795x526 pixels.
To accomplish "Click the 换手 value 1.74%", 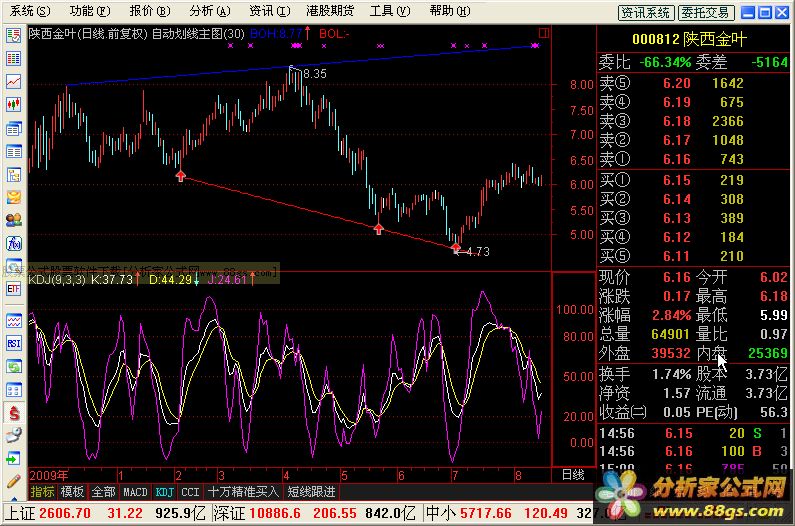I will pos(671,374).
